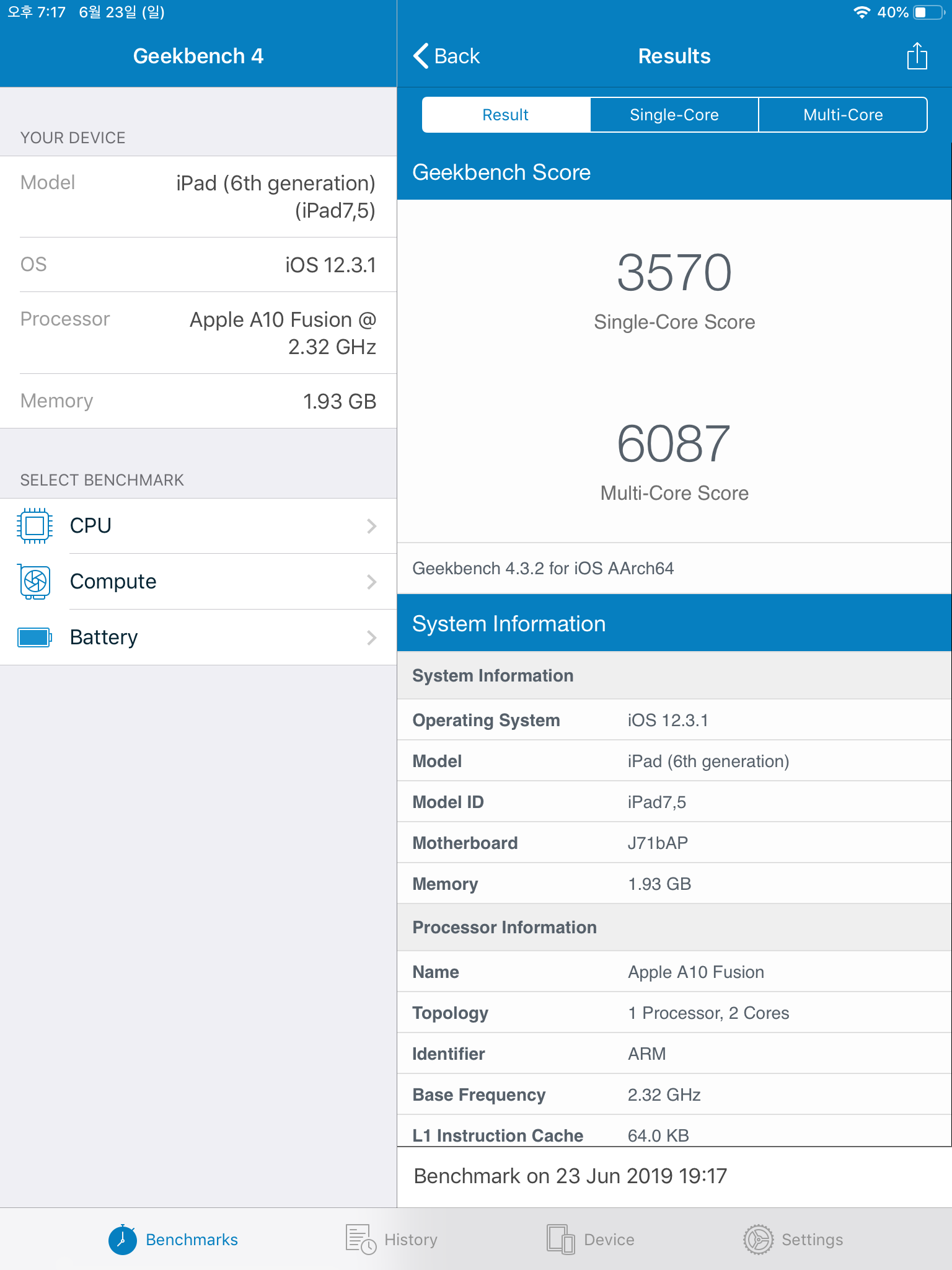
Task: Tap the 'Geekbench Score' header
Action: click(x=674, y=172)
